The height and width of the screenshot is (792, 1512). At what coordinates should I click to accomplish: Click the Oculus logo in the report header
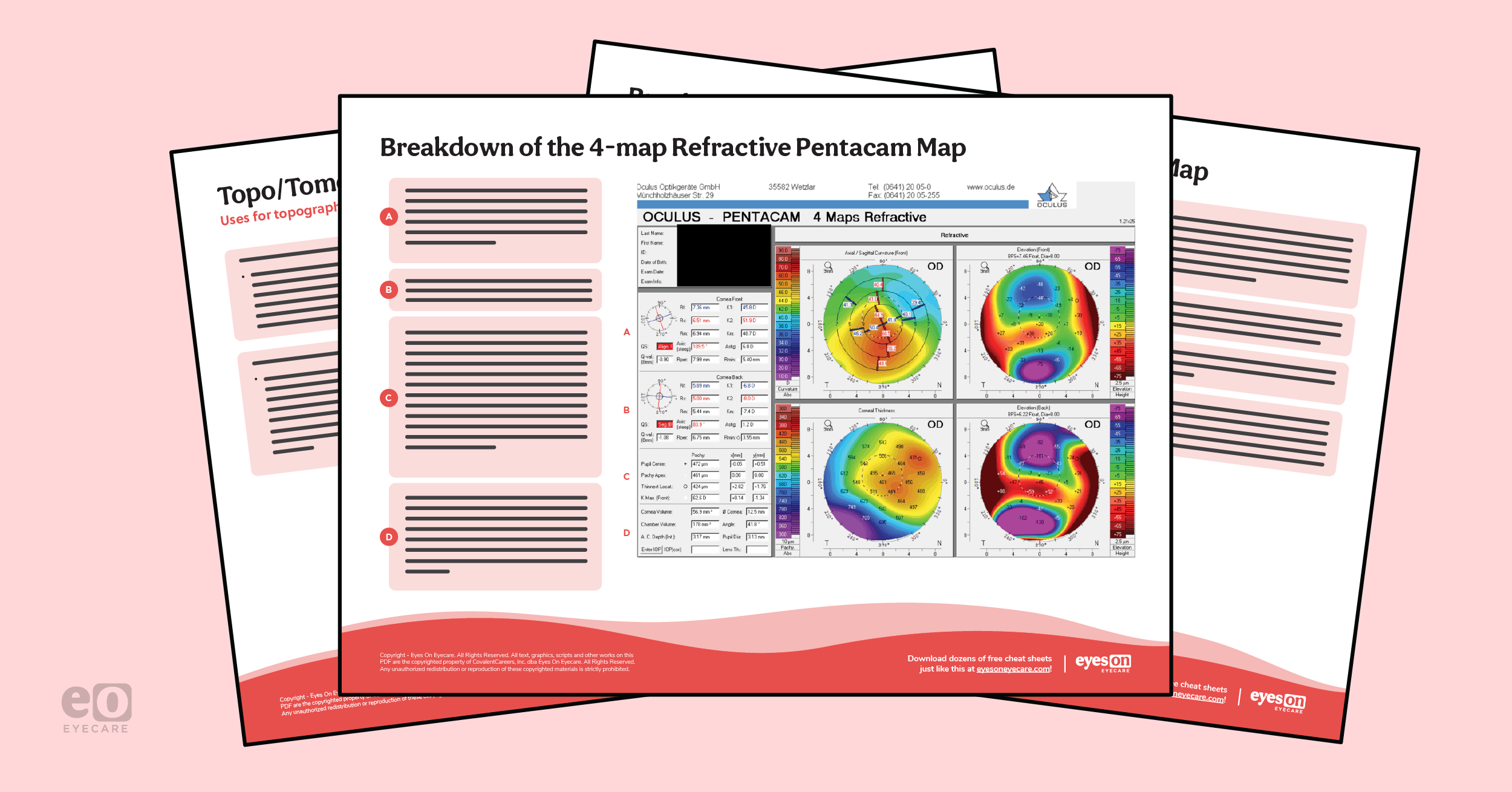click(1052, 196)
